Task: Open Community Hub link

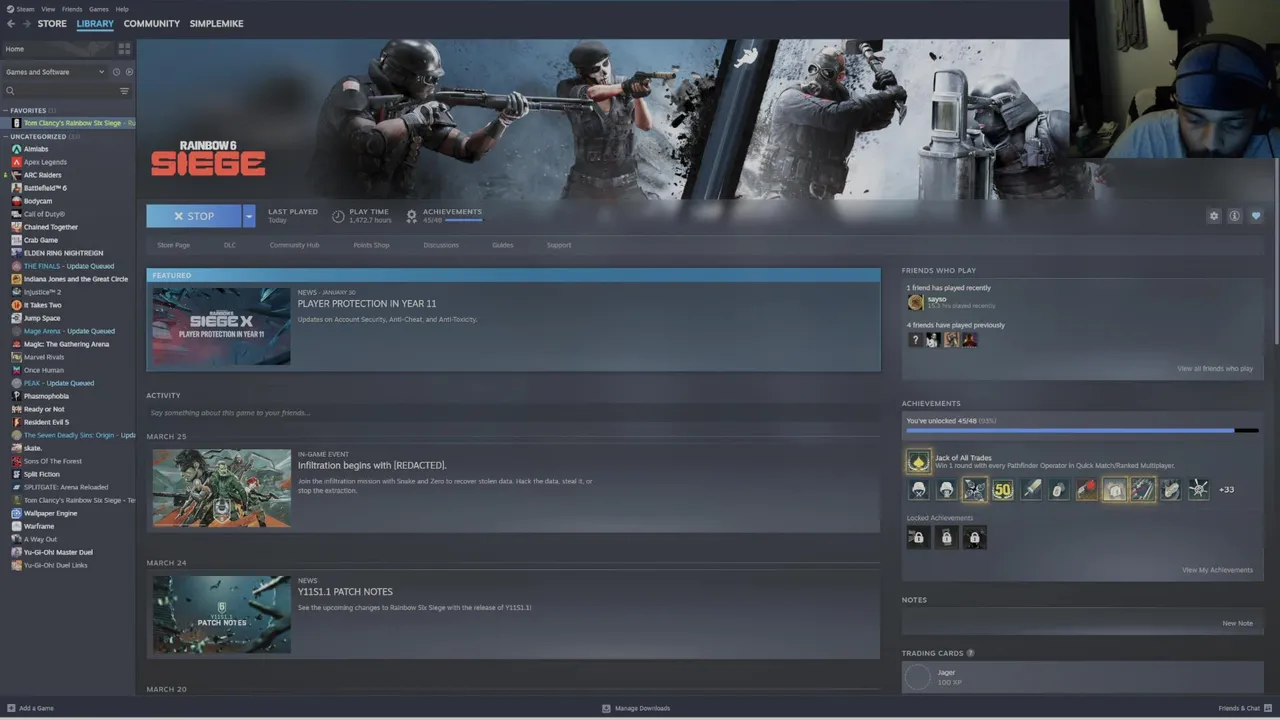Action: coord(294,245)
